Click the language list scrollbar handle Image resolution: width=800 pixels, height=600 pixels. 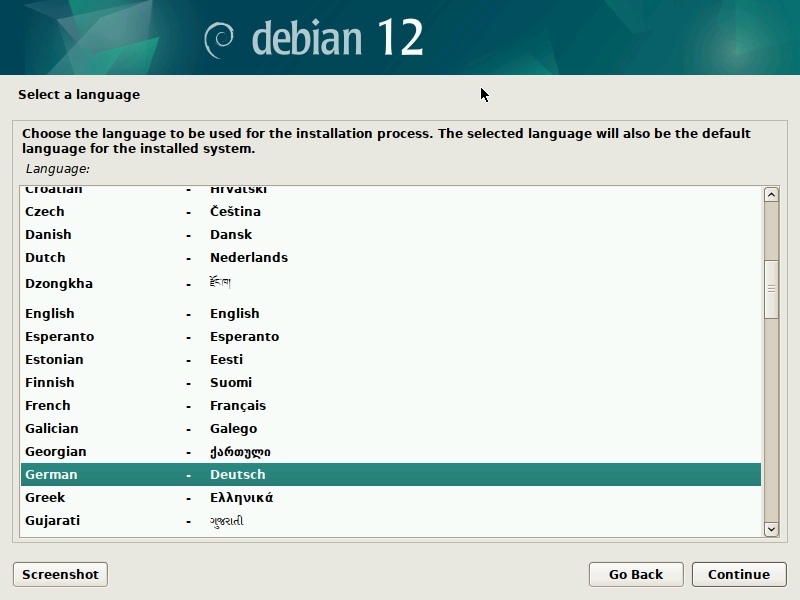click(770, 288)
